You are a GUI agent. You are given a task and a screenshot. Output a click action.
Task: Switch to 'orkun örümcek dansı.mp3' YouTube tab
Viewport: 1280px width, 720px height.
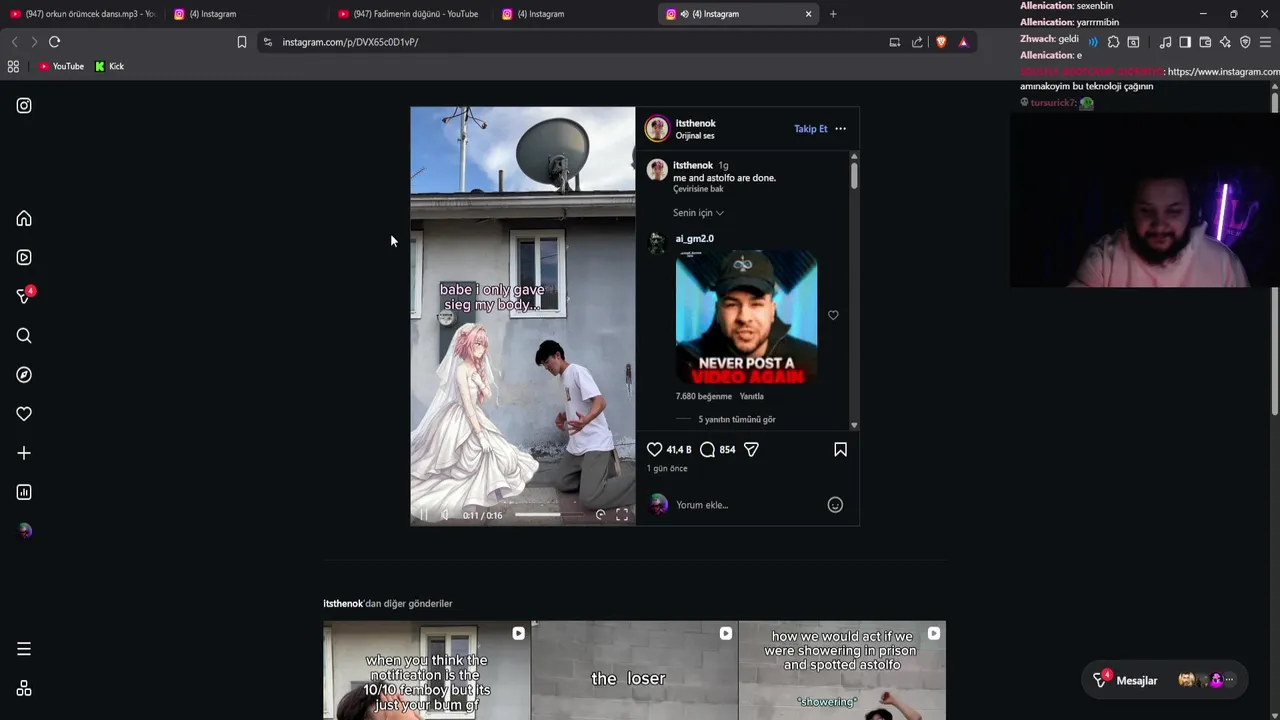(82, 14)
